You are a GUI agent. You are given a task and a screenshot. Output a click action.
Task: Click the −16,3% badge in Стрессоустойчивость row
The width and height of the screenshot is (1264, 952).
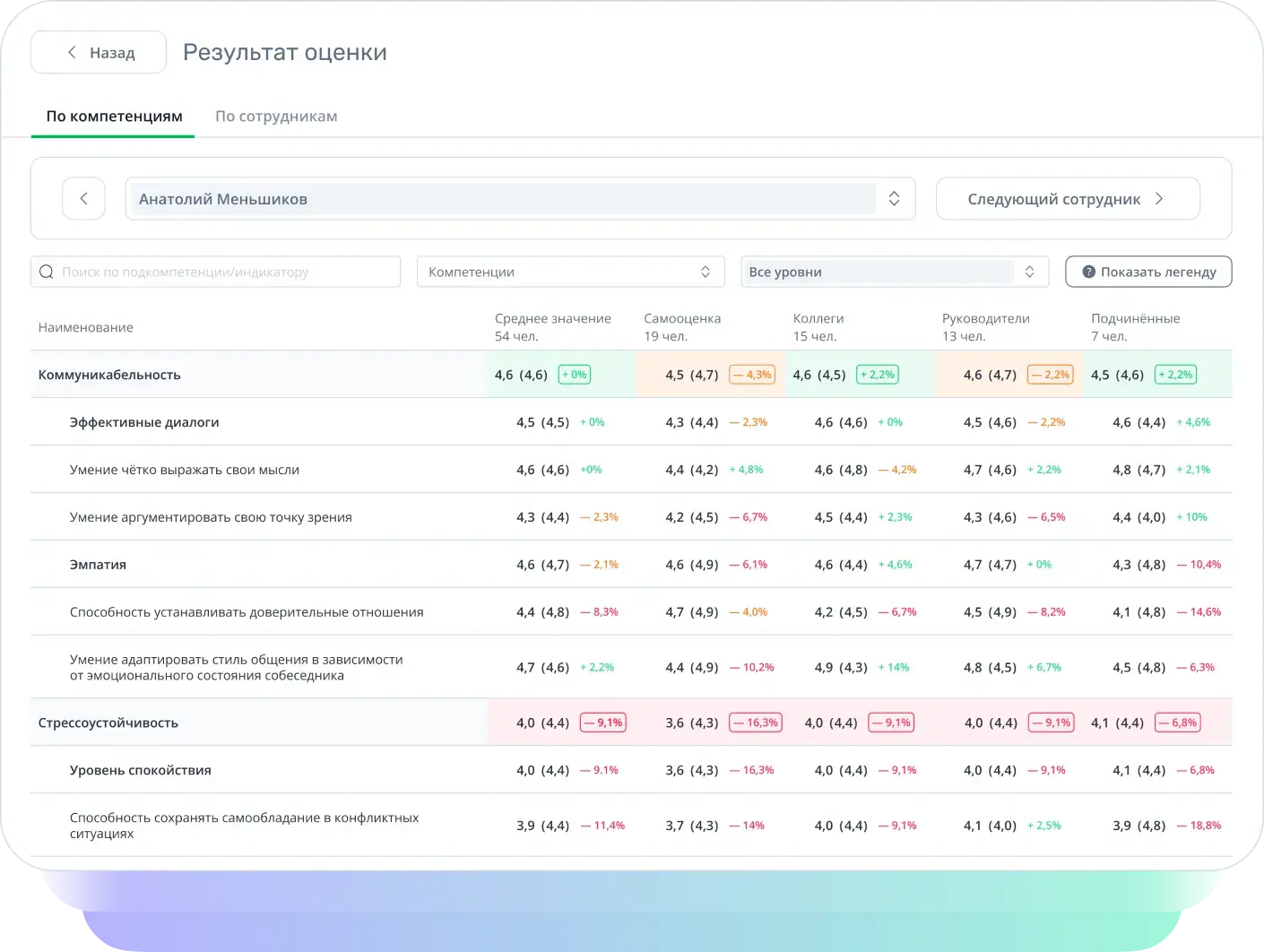pyautogui.click(x=757, y=723)
